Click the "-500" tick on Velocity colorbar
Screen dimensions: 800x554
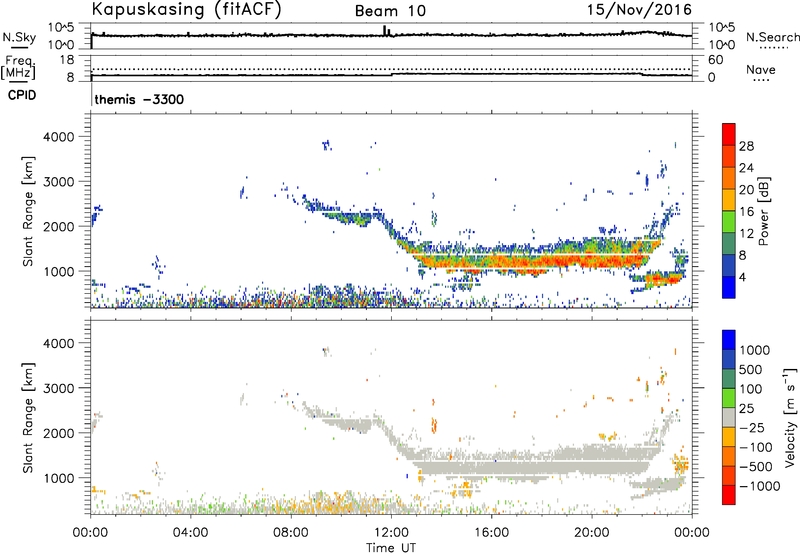756,467
